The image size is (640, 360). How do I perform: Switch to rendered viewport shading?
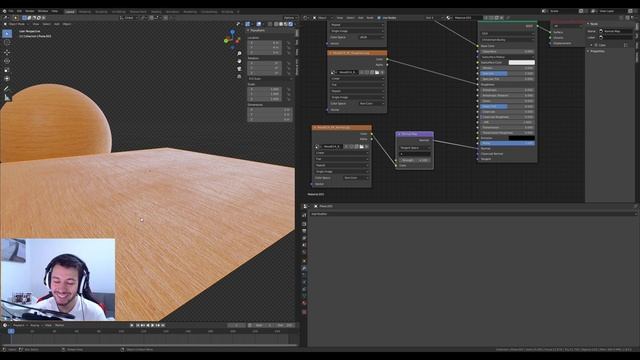pos(291,24)
